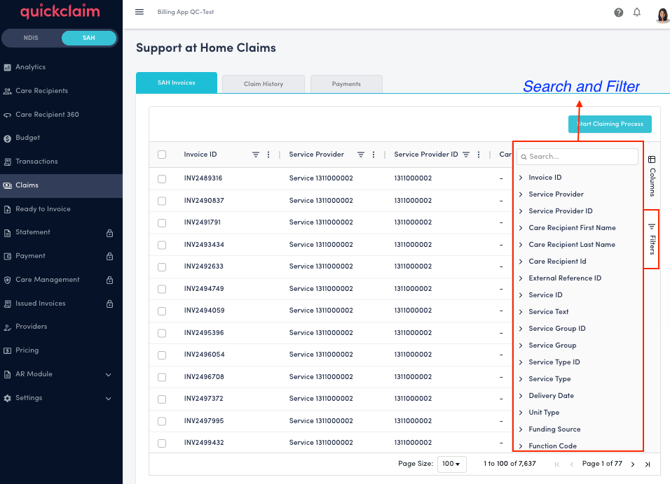The width and height of the screenshot is (670, 484).
Task: Tick the checkbox for invoice INV2489316
Action: coord(162,179)
